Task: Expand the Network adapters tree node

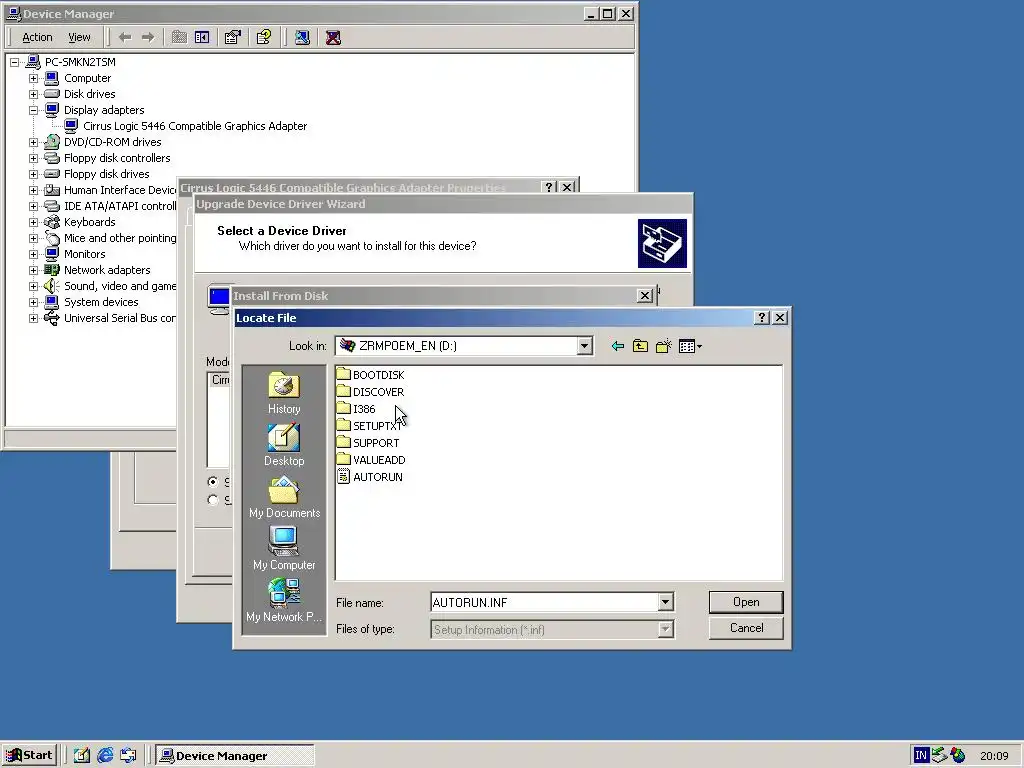Action: click(33, 270)
